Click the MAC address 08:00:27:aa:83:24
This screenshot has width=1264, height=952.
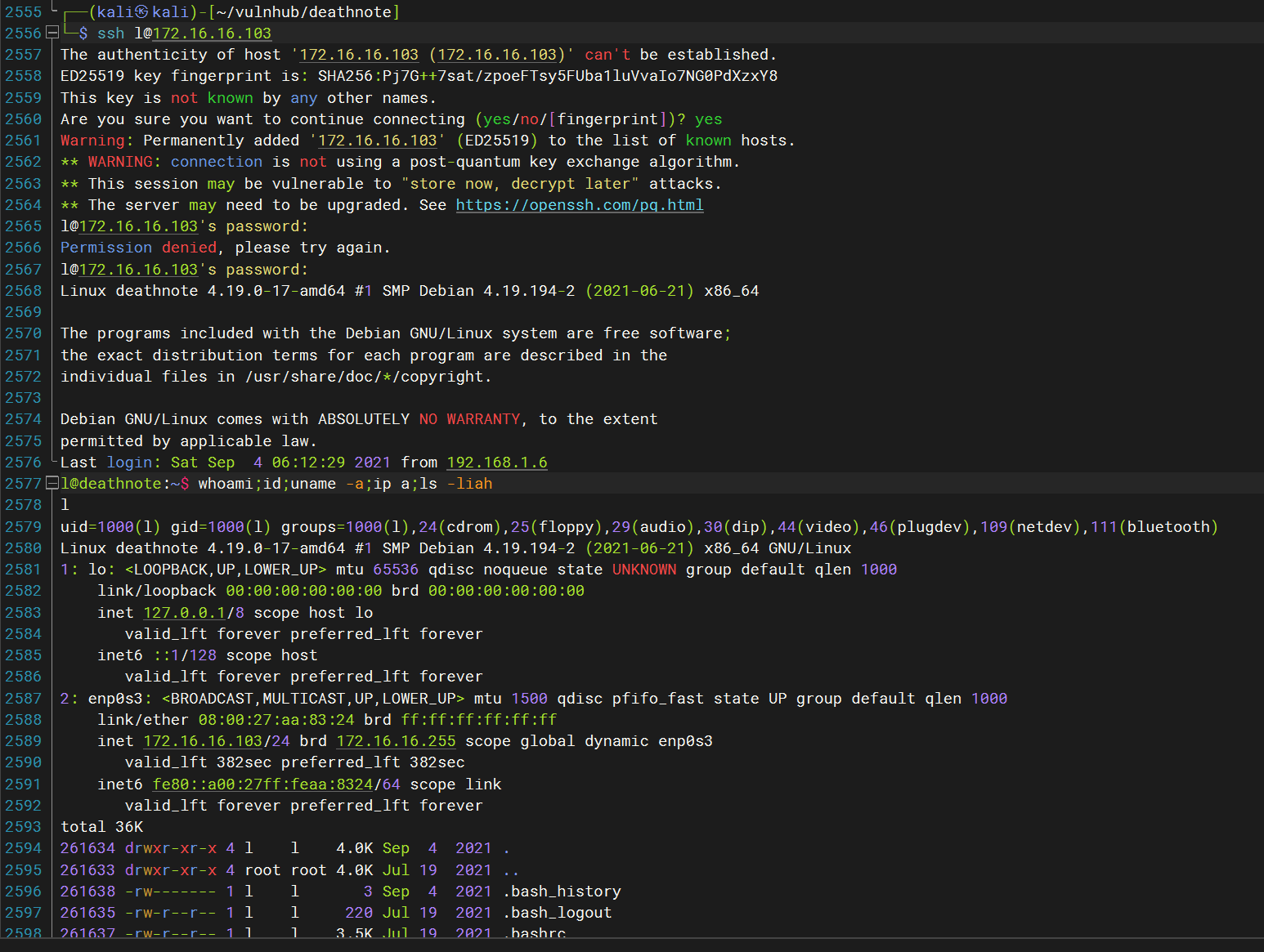pyautogui.click(x=276, y=720)
